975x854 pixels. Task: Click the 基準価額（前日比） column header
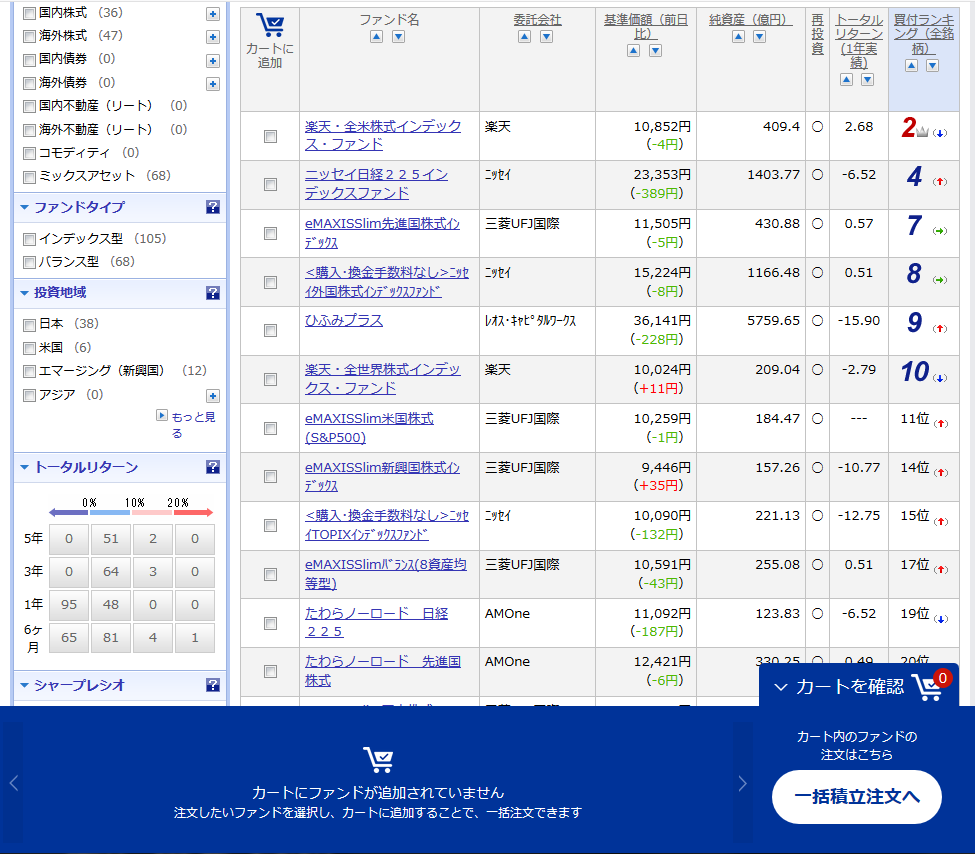tap(645, 27)
